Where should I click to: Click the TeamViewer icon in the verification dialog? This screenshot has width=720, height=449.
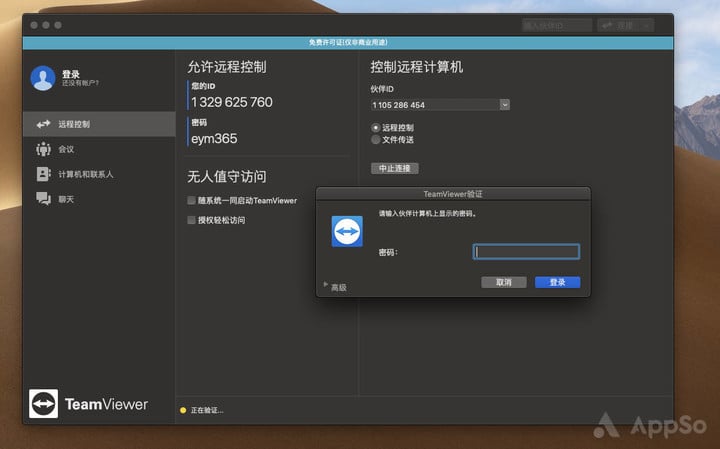(347, 231)
